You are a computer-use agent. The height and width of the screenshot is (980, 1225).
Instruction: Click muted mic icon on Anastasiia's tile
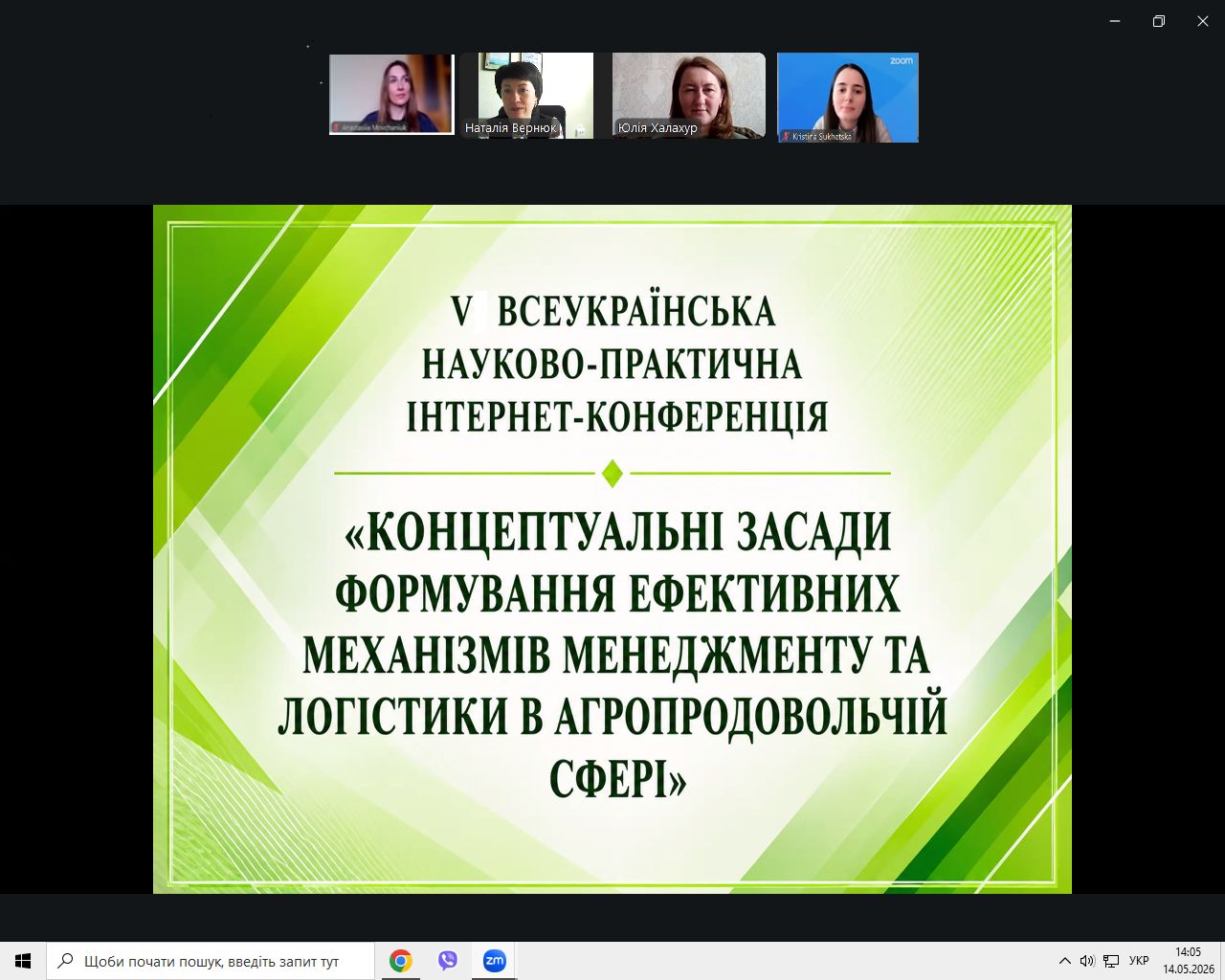pyautogui.click(x=336, y=126)
